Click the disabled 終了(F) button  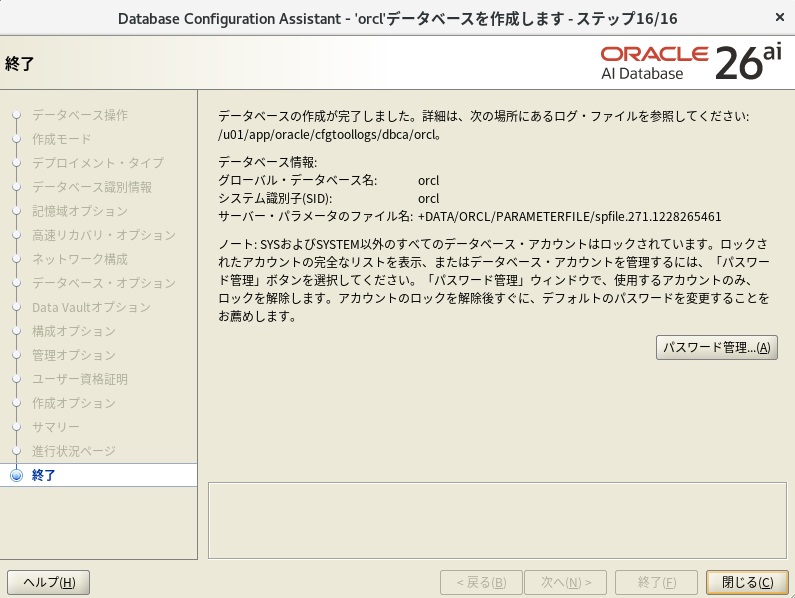(x=657, y=582)
